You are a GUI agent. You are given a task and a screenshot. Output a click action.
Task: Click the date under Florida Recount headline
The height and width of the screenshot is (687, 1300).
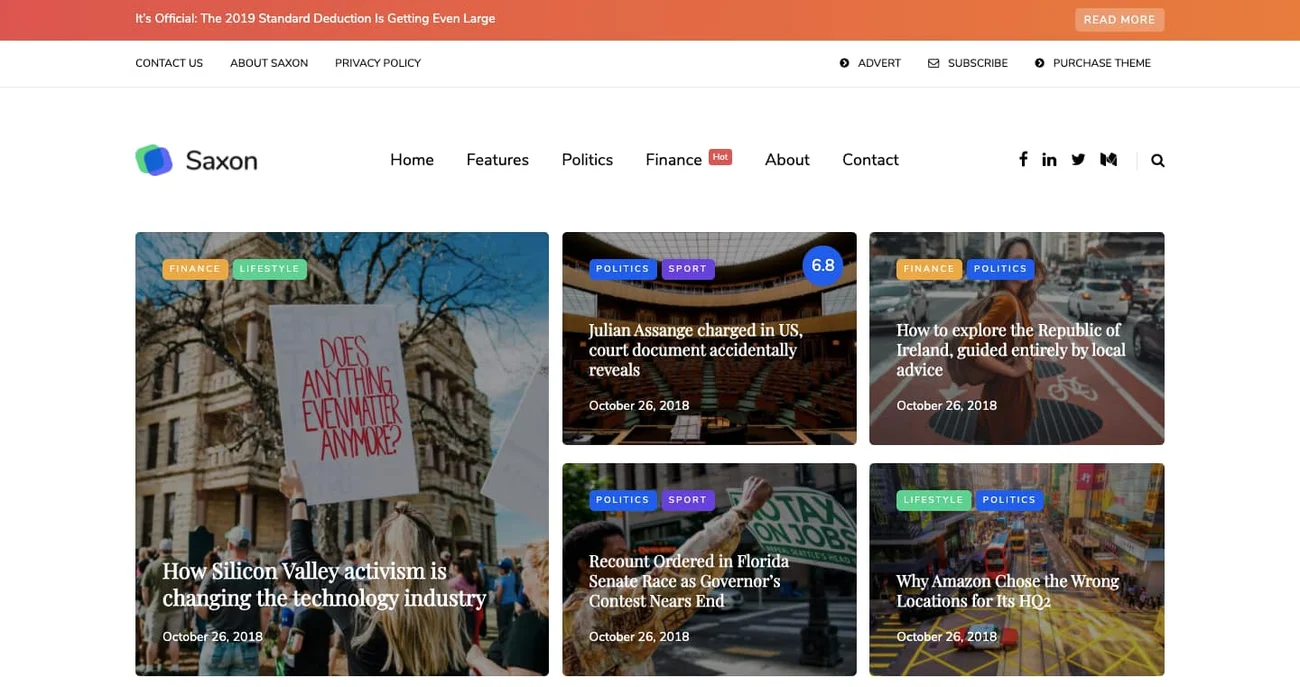click(x=639, y=637)
